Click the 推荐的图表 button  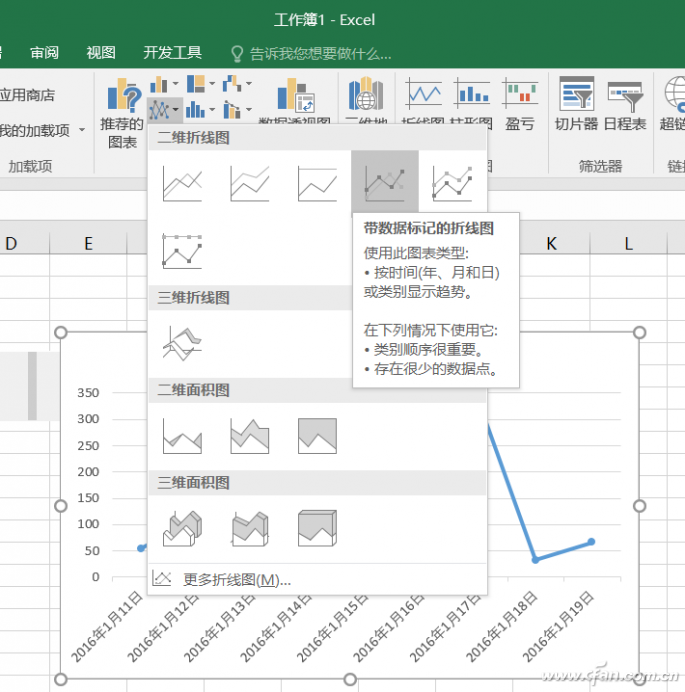pyautogui.click(x=122, y=115)
